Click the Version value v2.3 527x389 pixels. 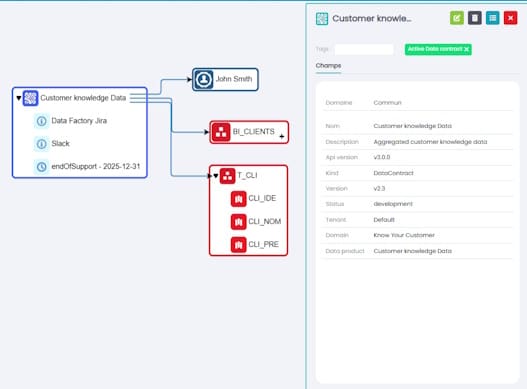379,189
